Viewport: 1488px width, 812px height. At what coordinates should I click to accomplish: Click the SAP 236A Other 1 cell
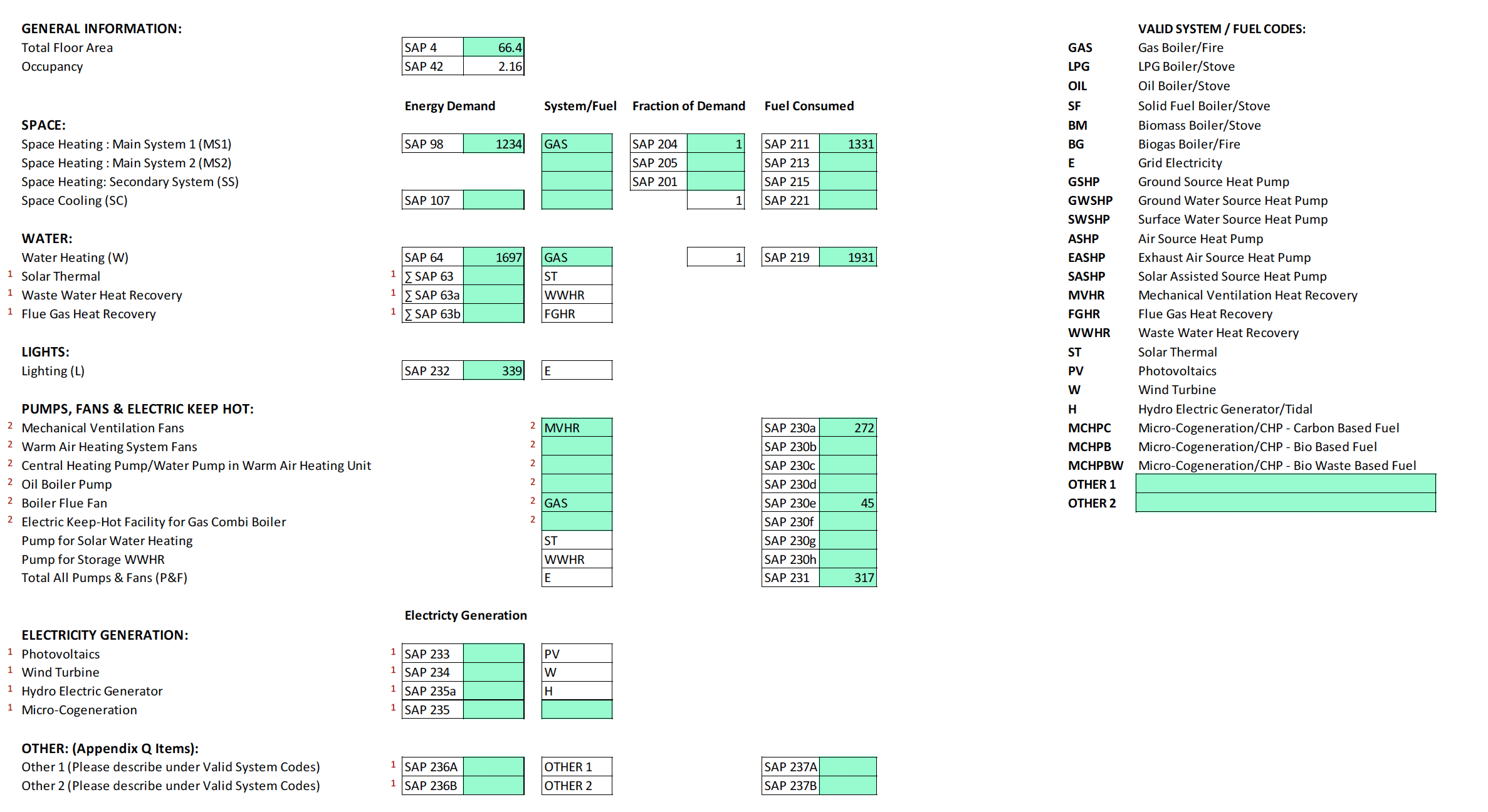pos(493,767)
